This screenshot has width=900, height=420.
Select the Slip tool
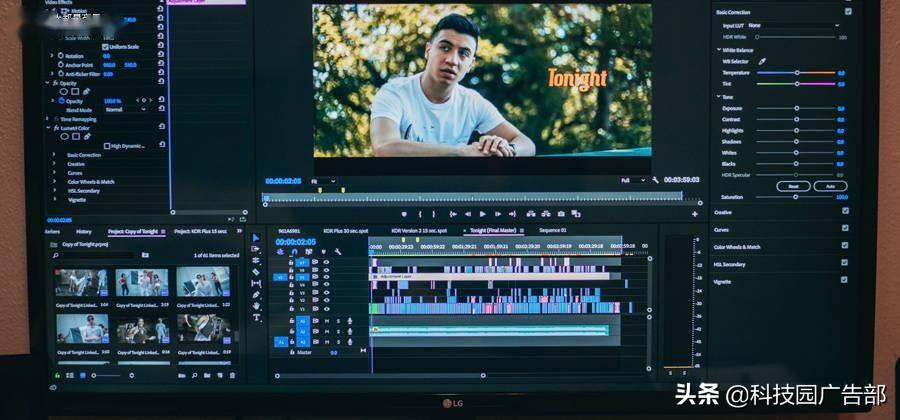click(x=256, y=283)
